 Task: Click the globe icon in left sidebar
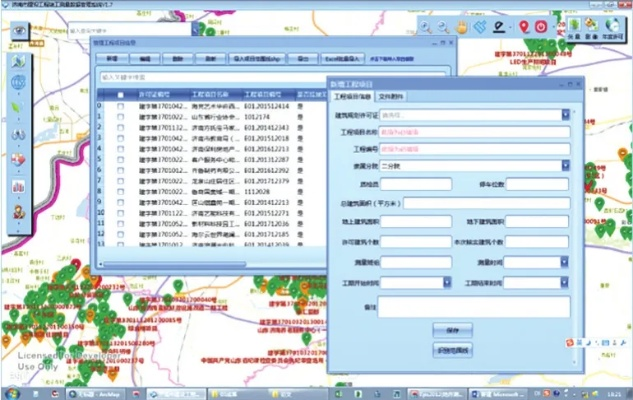coord(17,82)
